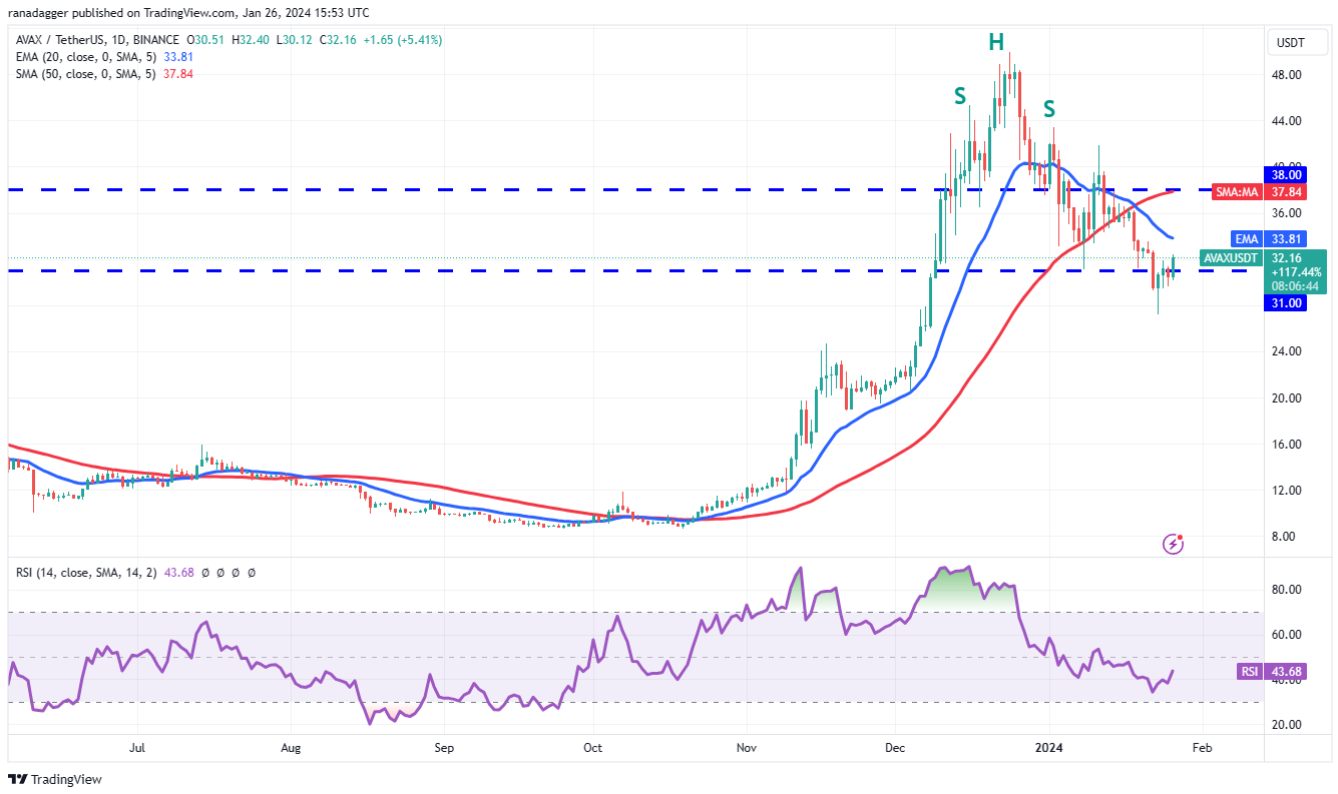Click the ranadagger published on TradingView header
Screen dimensions: 1338x794
click(191, 13)
